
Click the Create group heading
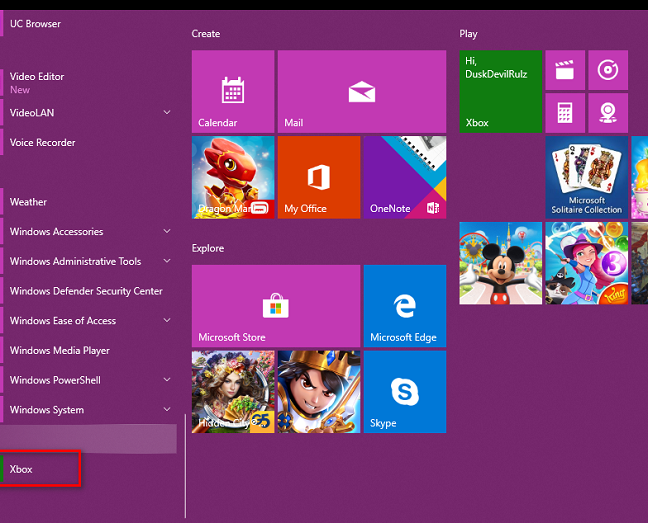coord(205,34)
